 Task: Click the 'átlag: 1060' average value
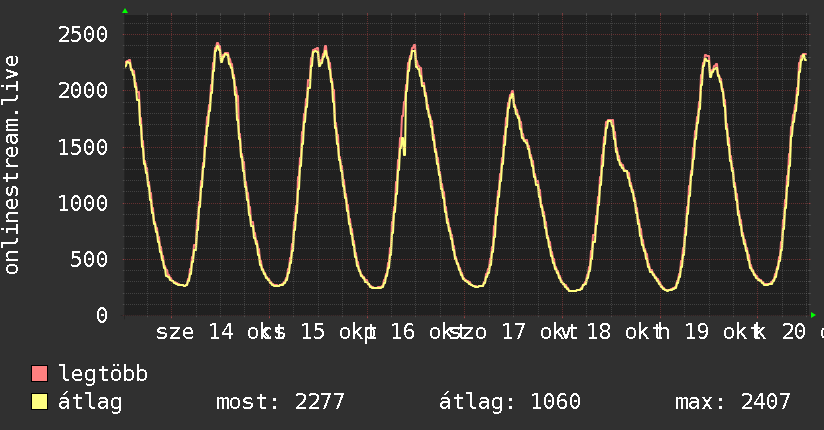point(510,402)
